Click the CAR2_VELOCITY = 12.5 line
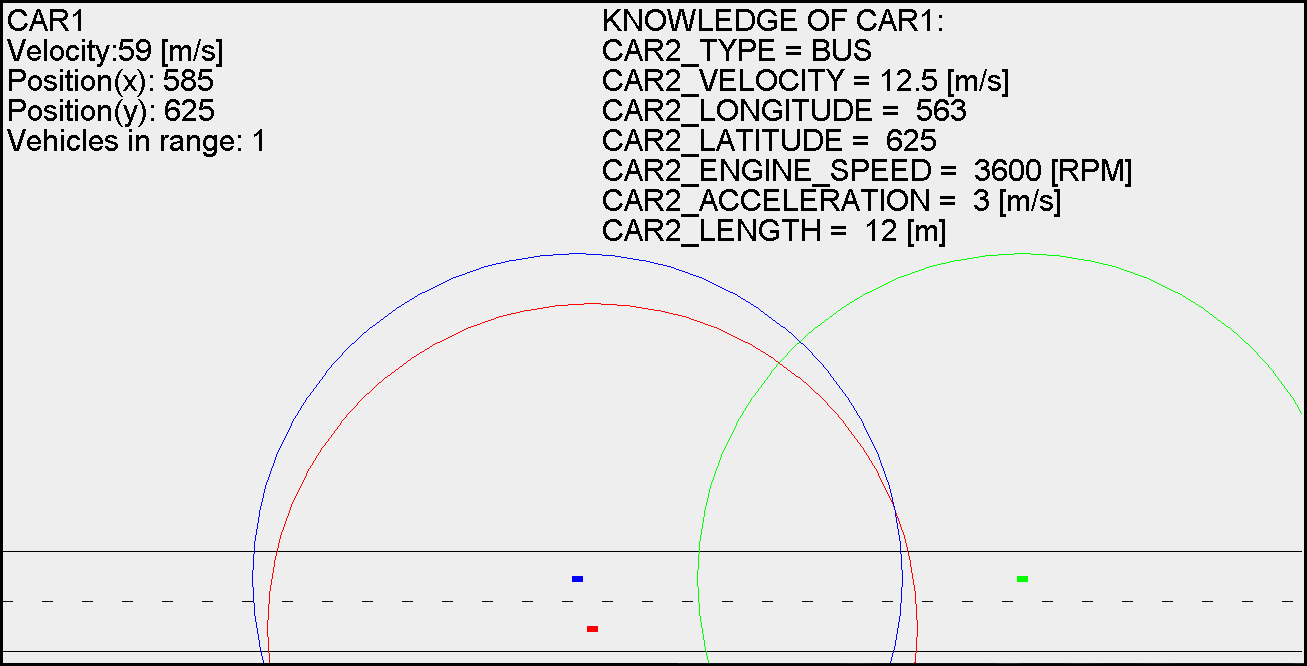 tap(805, 81)
